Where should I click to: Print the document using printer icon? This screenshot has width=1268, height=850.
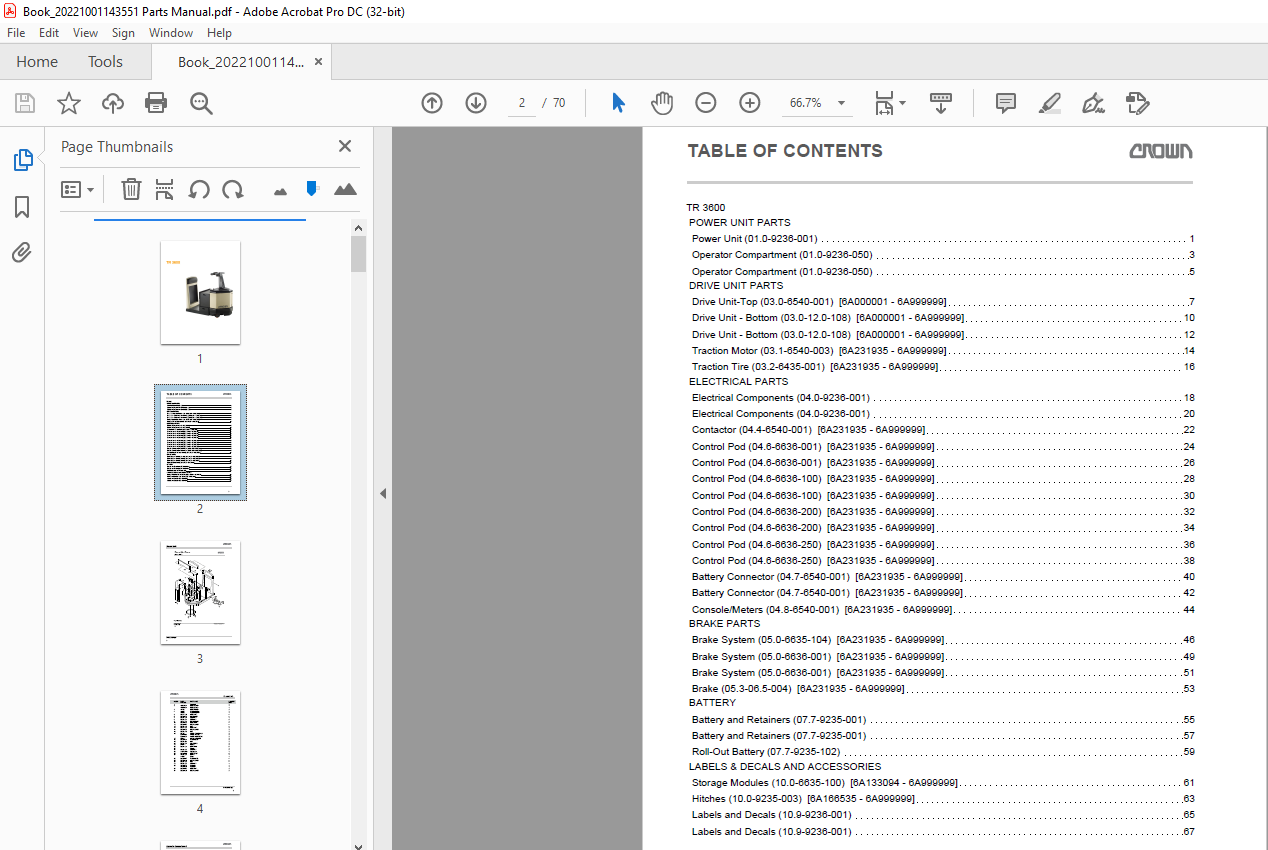point(156,103)
